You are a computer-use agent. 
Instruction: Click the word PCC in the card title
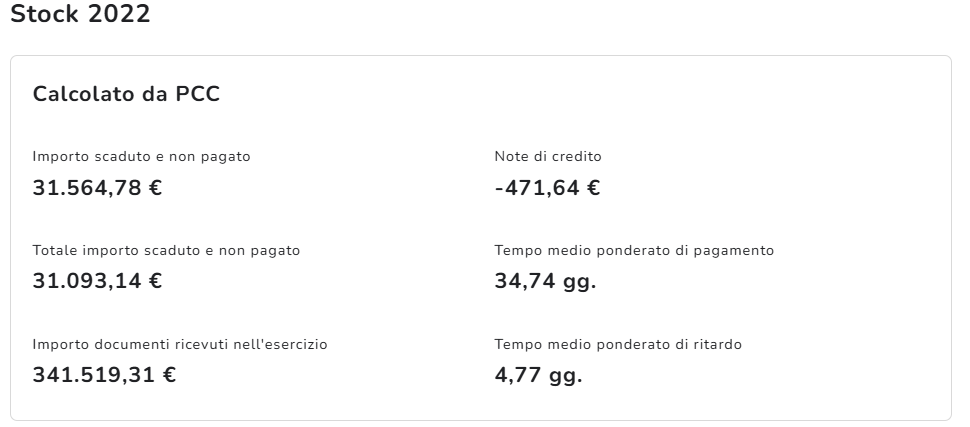[x=197, y=95]
